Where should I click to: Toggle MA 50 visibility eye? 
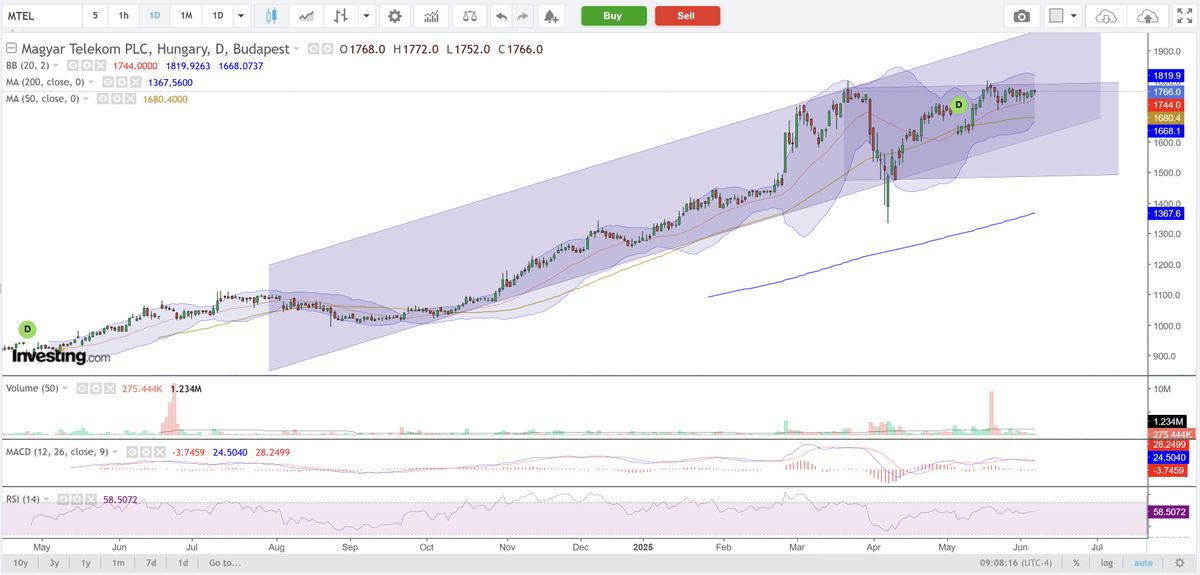[102, 99]
